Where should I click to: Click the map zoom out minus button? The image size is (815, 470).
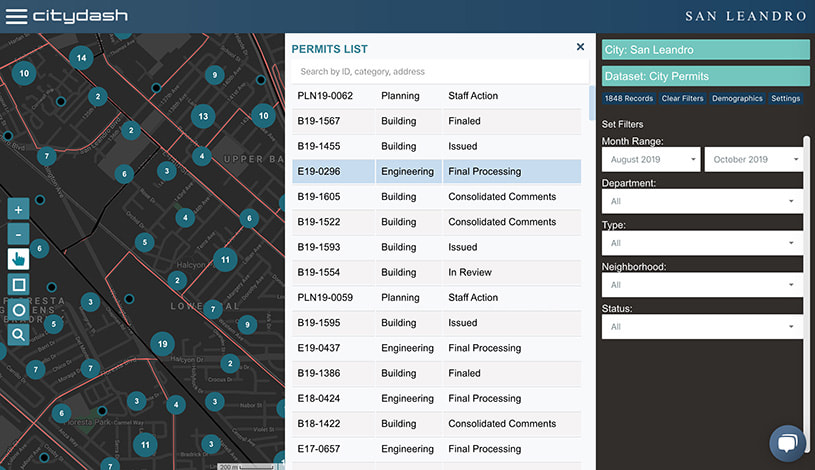click(18, 235)
